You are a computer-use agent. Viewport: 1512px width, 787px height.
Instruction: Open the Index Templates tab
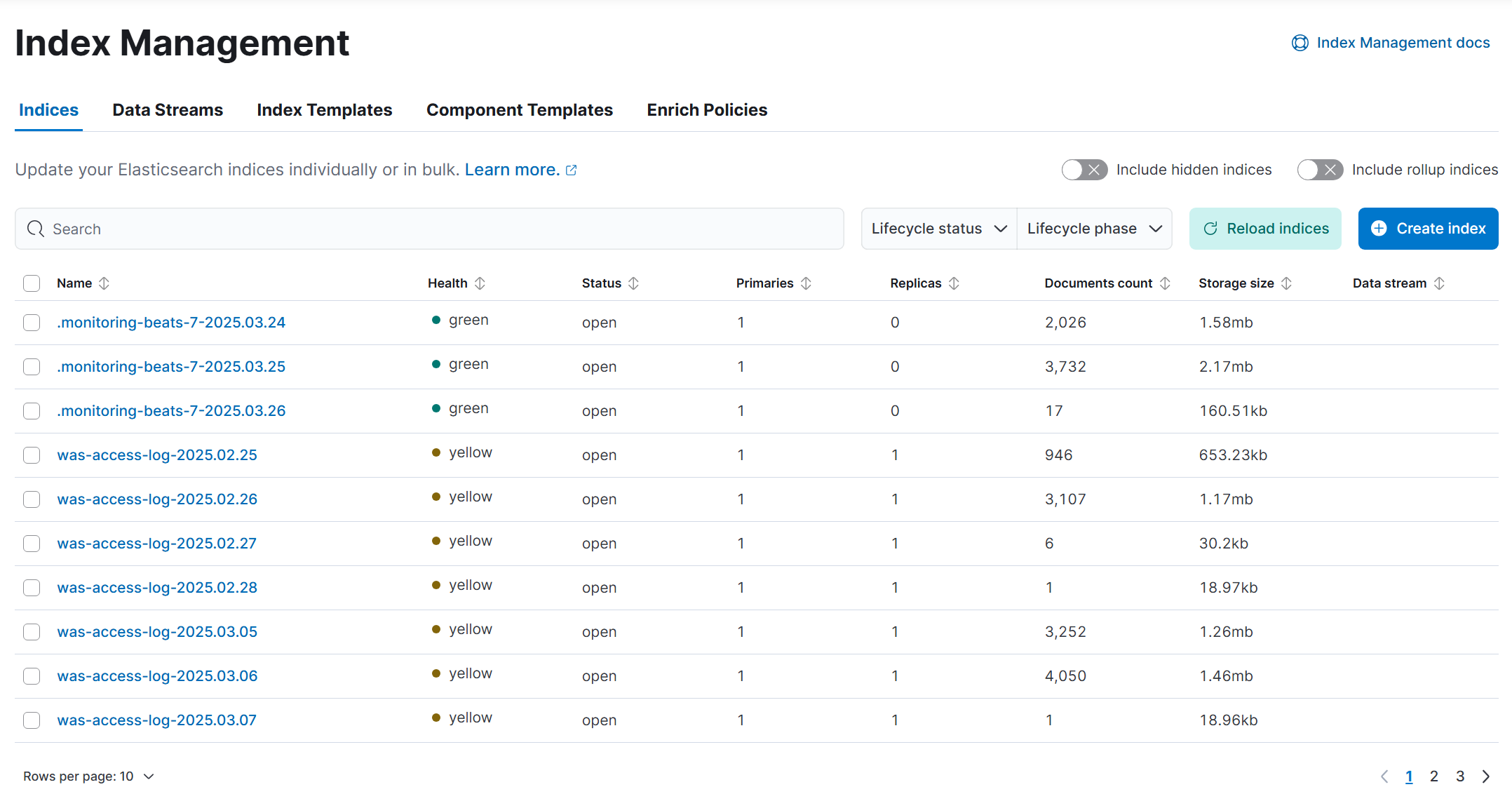(x=324, y=110)
